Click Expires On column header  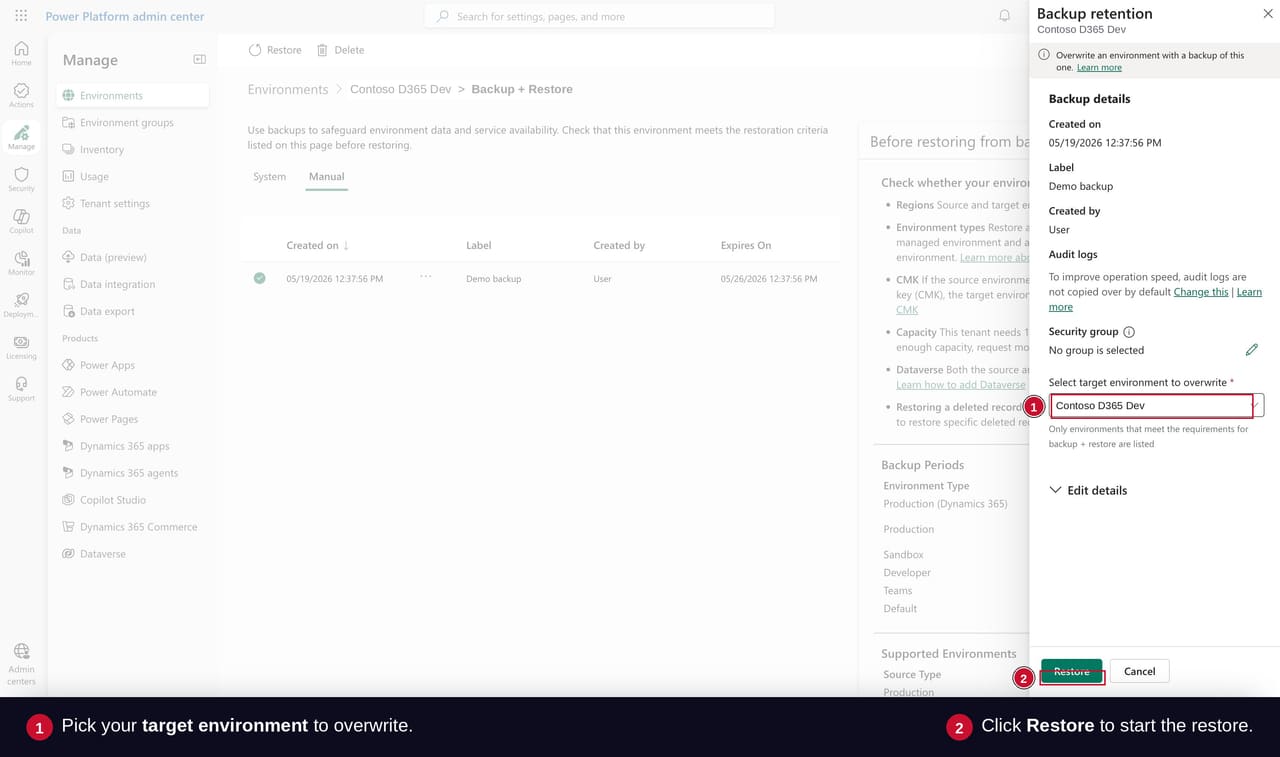click(746, 245)
